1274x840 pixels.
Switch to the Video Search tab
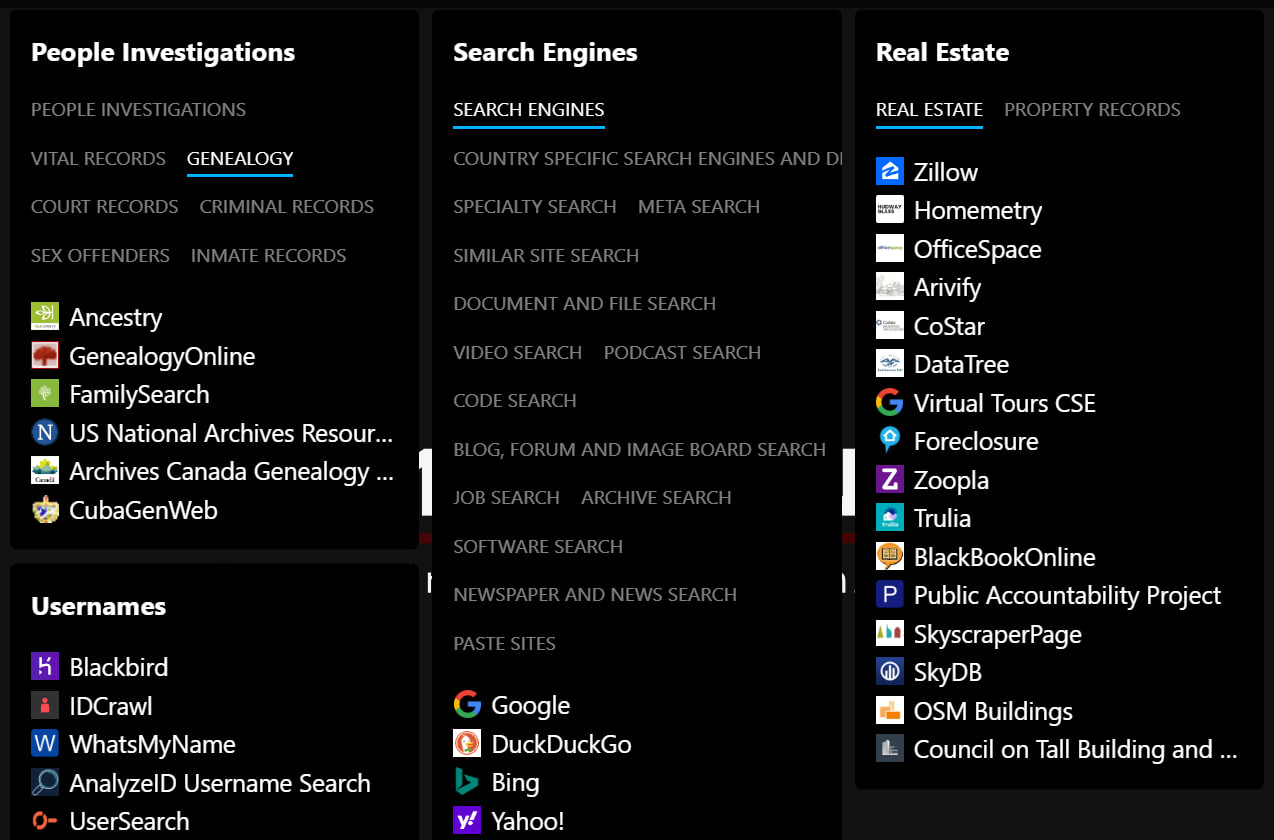pyautogui.click(x=518, y=352)
